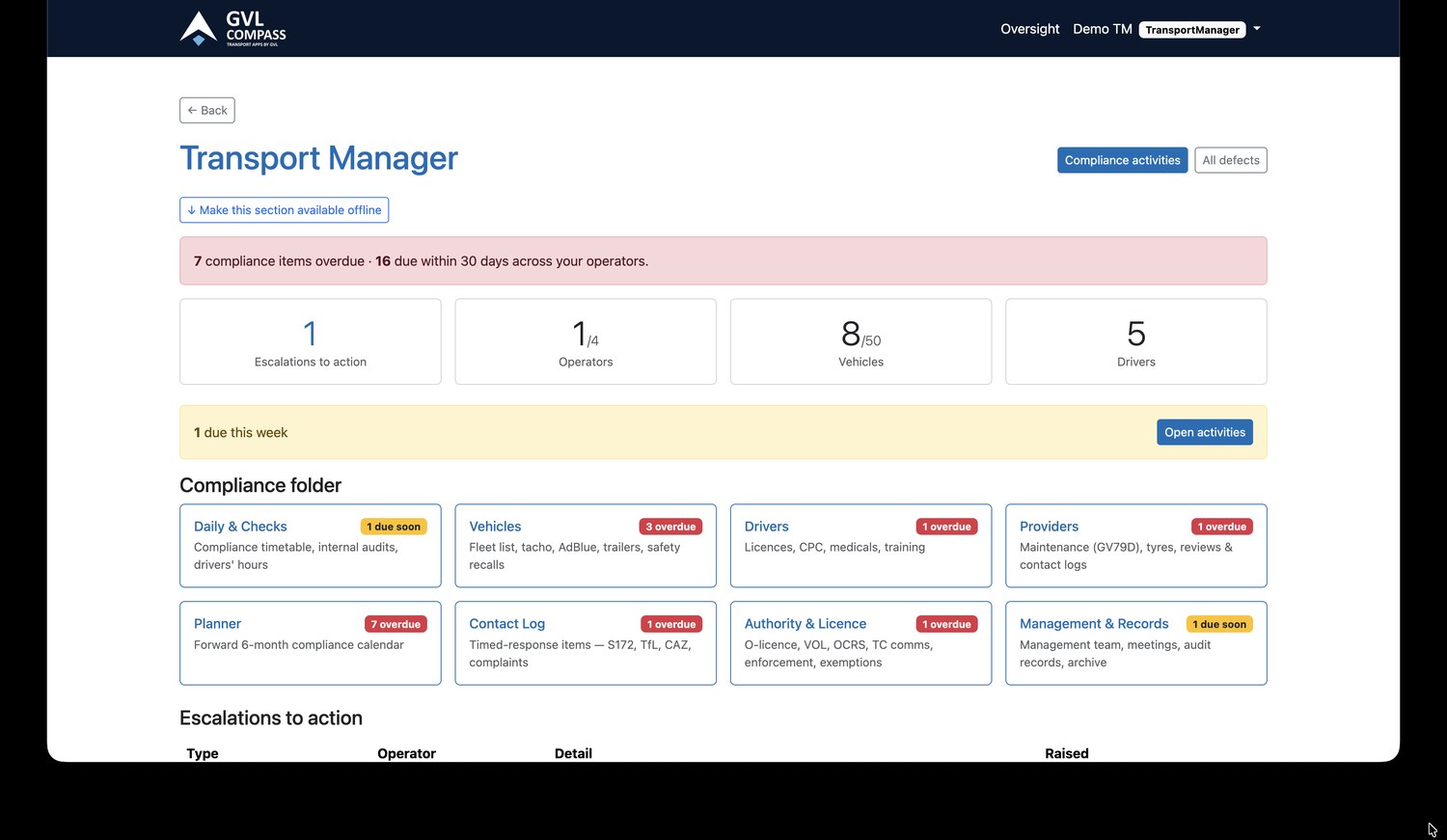Image resolution: width=1447 pixels, height=840 pixels.
Task: Open the Management & Records folder
Action: [x=1136, y=643]
